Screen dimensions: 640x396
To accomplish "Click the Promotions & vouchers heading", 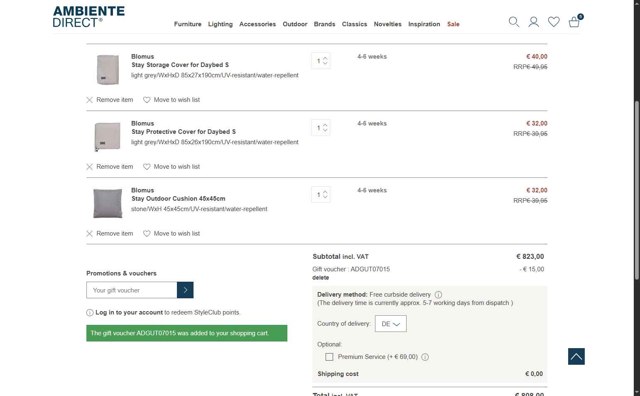I will click(121, 273).
